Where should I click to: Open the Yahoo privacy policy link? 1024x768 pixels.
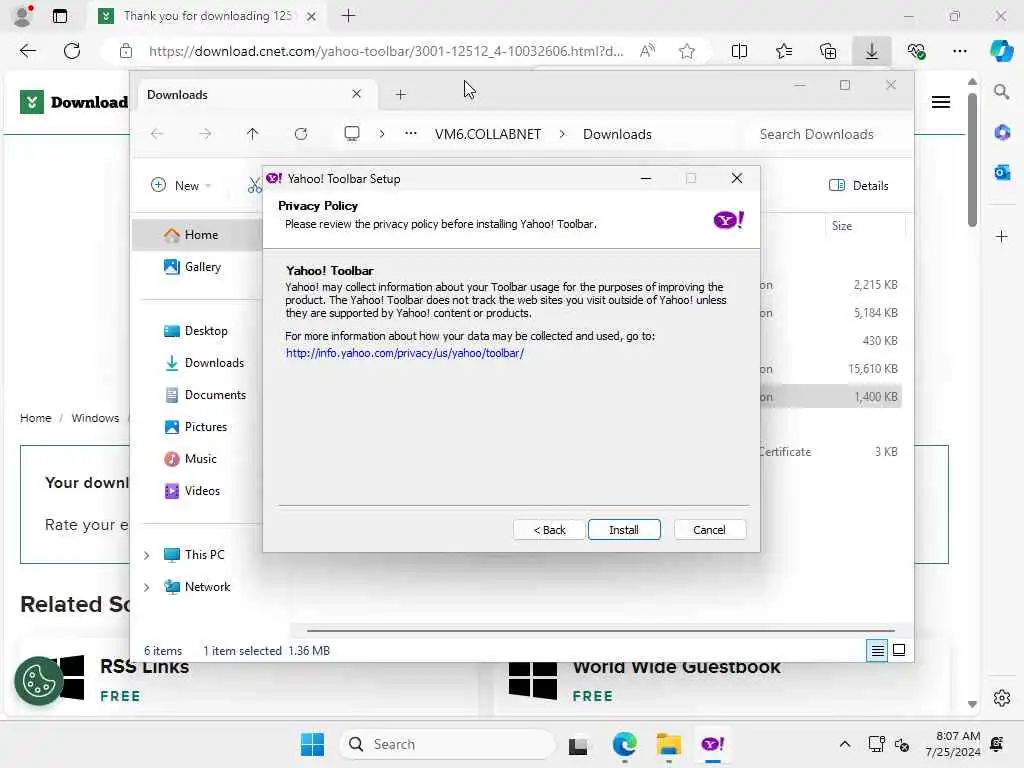[405, 353]
